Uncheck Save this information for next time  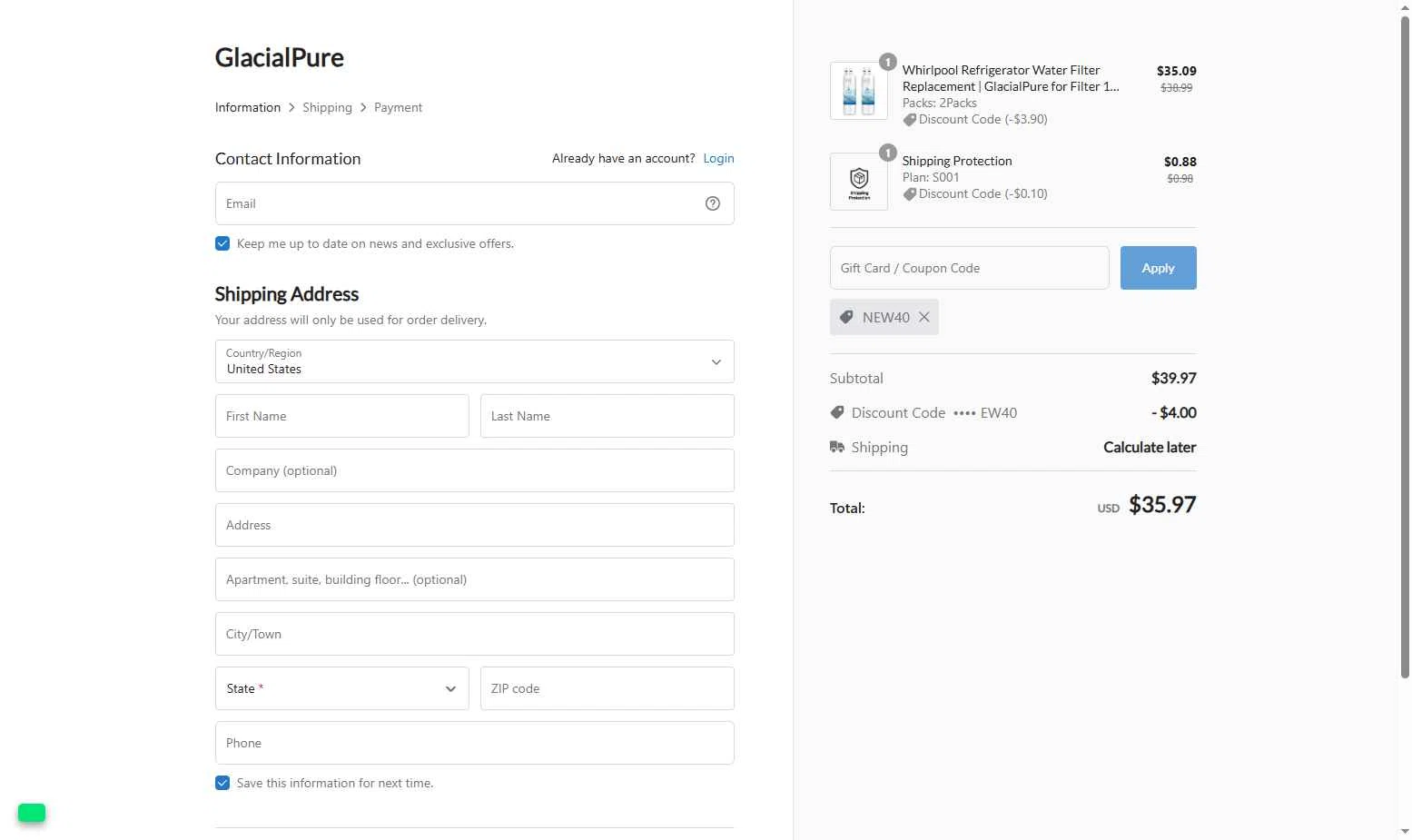coord(222,783)
